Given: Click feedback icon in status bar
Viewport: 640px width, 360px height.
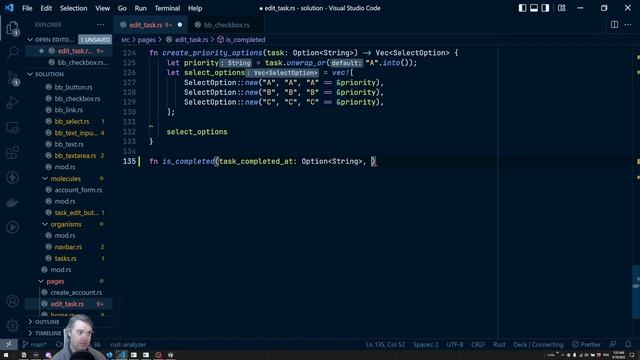Looking at the screenshot, I should tap(613, 344).
